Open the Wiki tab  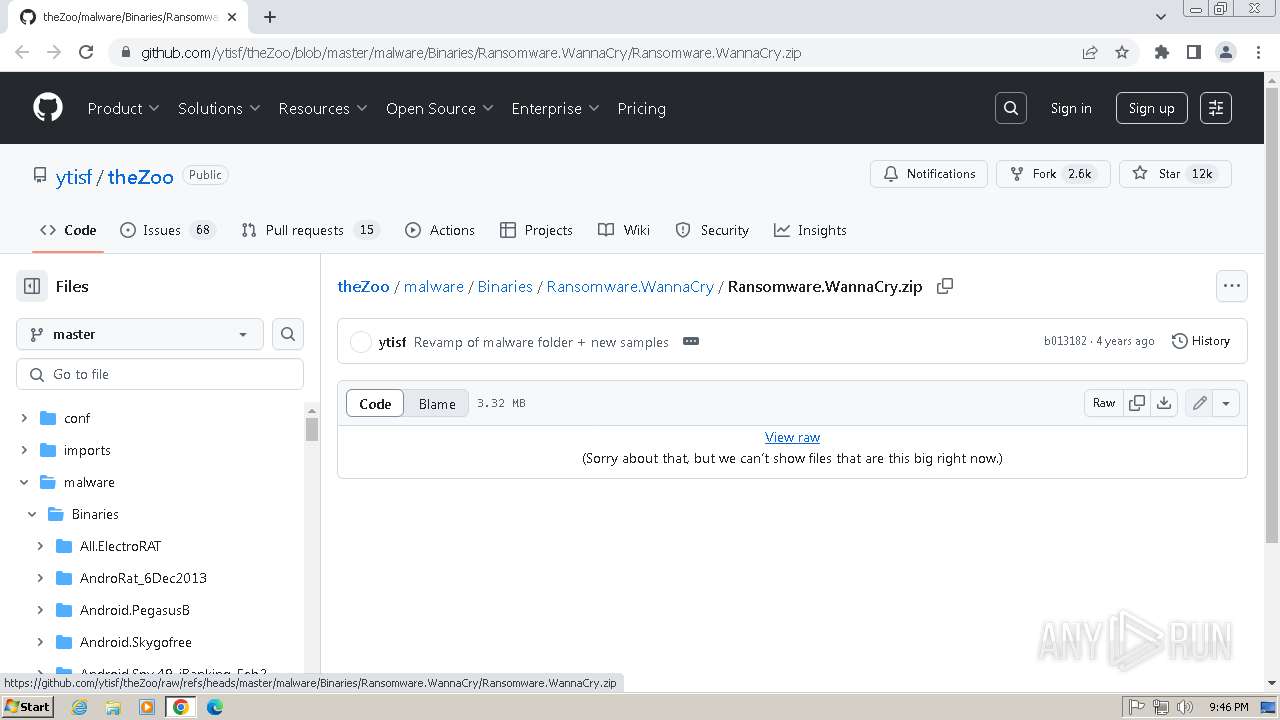pos(624,230)
